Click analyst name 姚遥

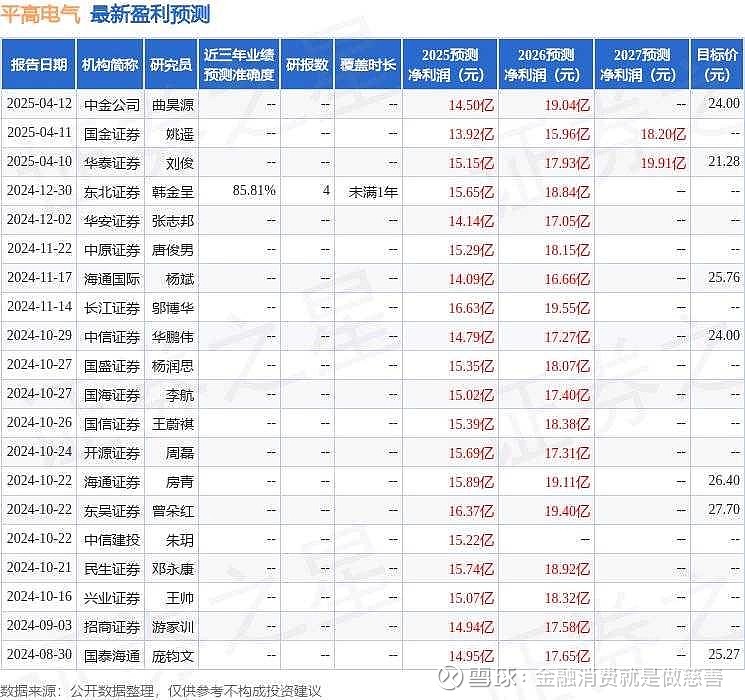point(180,134)
